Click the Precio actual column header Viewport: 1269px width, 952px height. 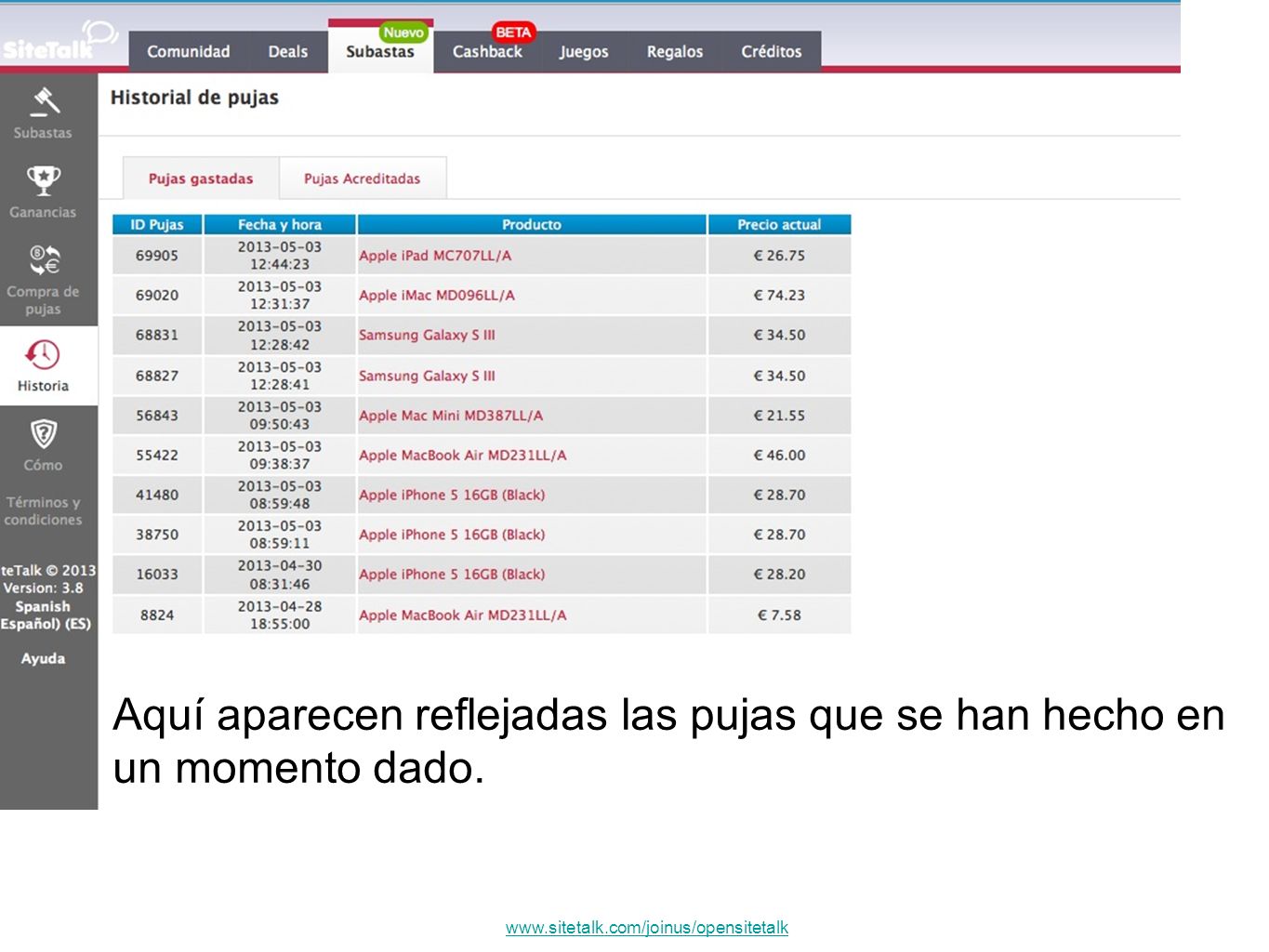pyautogui.click(x=779, y=225)
